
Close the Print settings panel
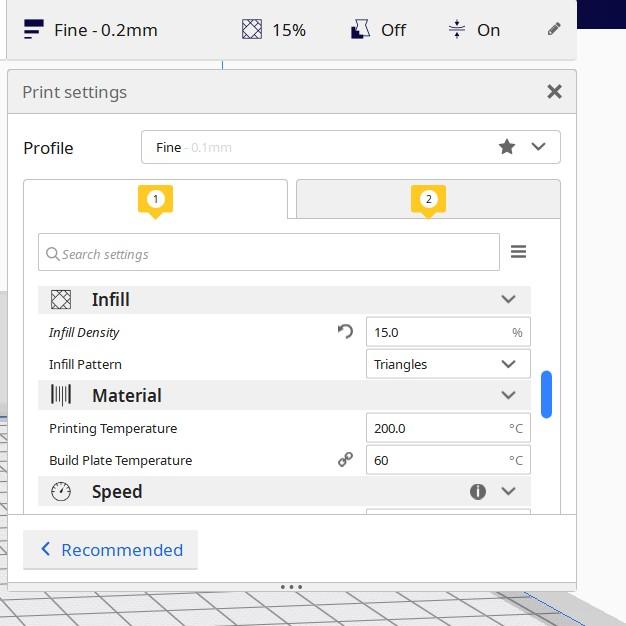pyautogui.click(x=555, y=92)
